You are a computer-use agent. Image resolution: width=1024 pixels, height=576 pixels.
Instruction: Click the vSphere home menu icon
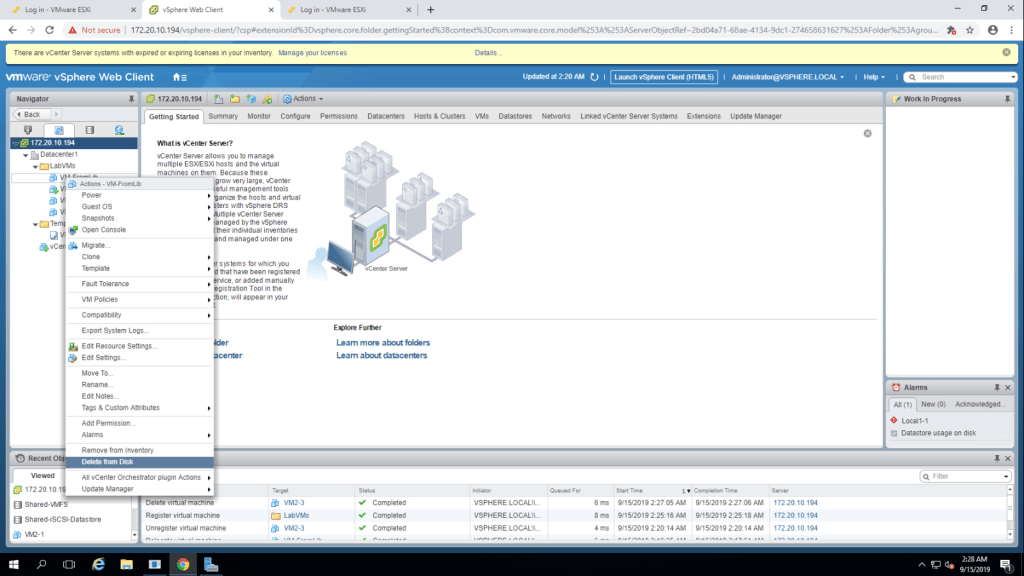[x=179, y=77]
